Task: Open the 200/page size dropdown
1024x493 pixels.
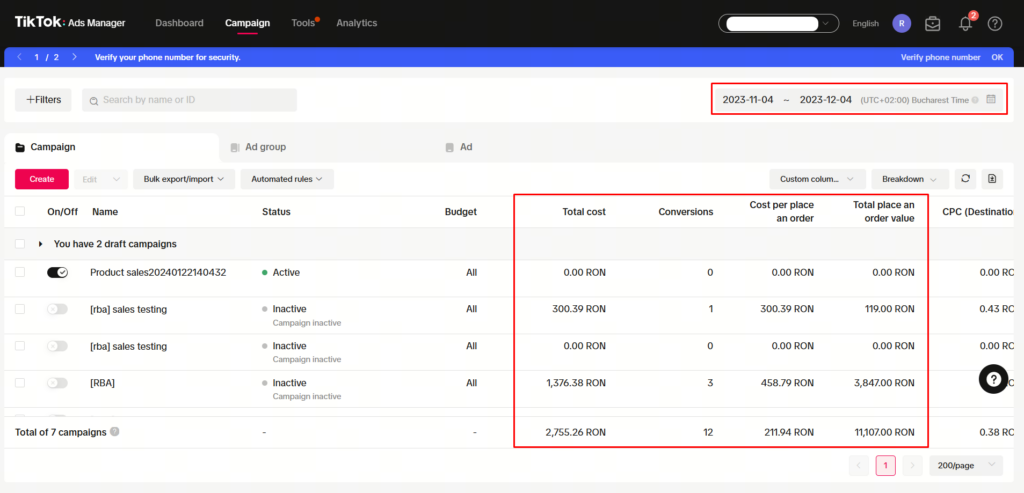Action: (x=966, y=466)
